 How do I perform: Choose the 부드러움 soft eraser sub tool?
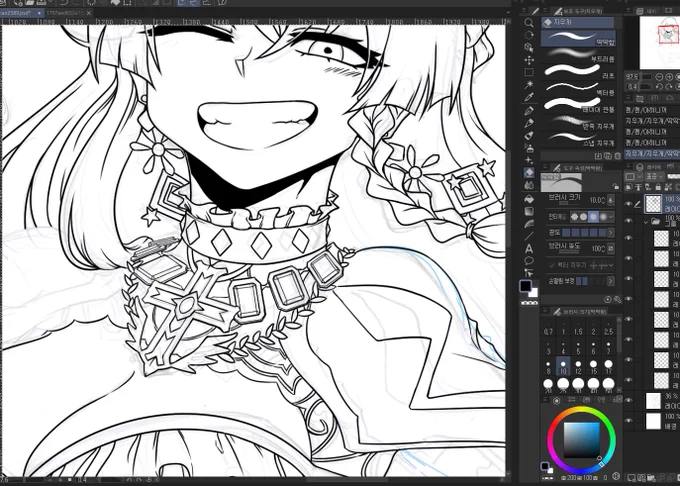578,55
